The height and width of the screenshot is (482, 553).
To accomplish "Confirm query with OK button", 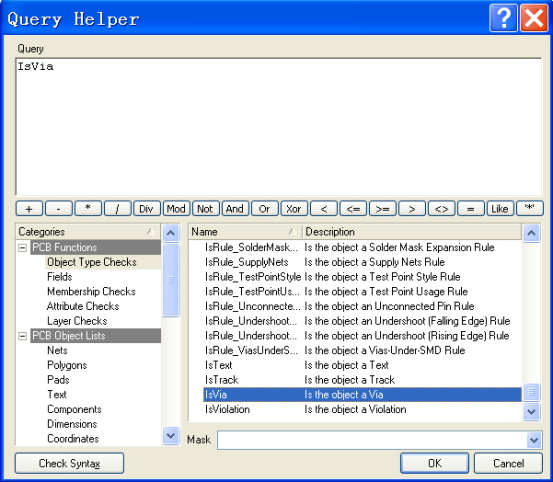I will click(434, 463).
